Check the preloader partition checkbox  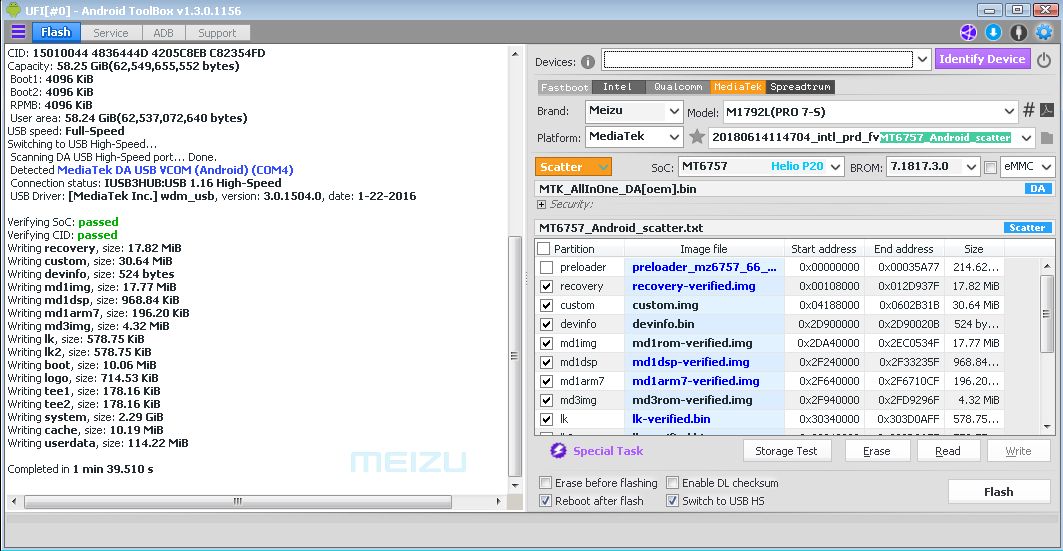click(x=546, y=267)
